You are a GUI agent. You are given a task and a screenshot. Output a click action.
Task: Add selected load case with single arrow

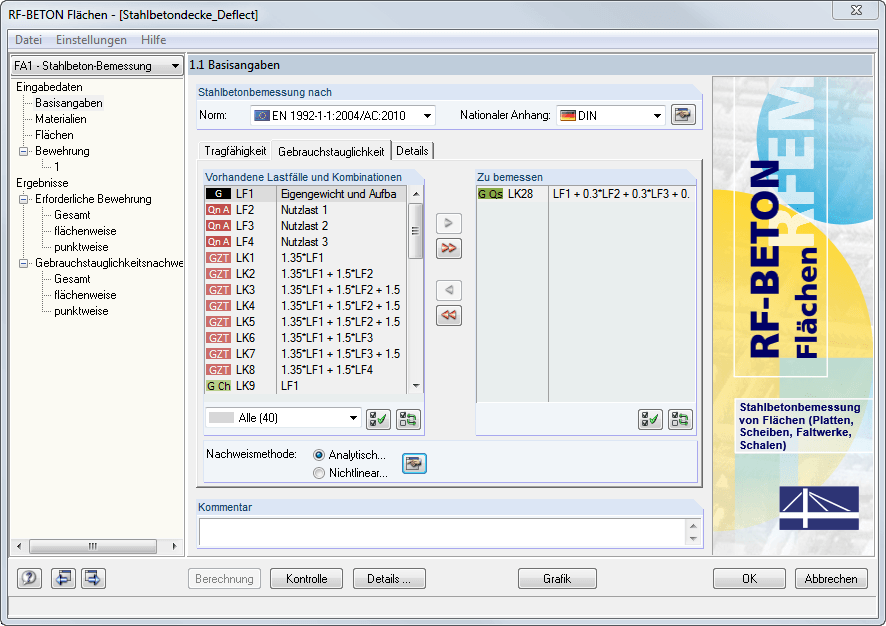pyautogui.click(x=449, y=223)
